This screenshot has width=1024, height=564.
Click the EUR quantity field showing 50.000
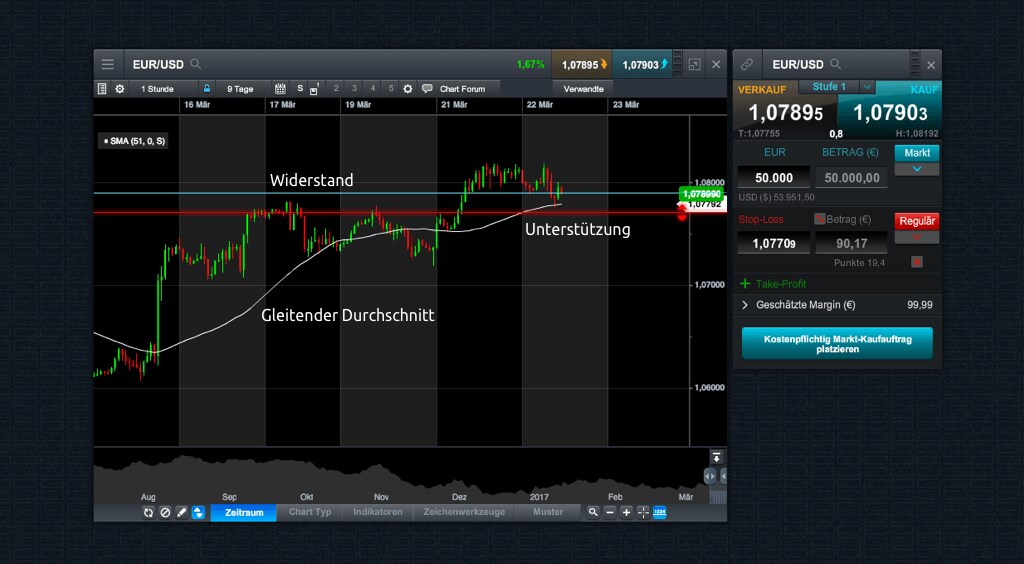(x=774, y=178)
